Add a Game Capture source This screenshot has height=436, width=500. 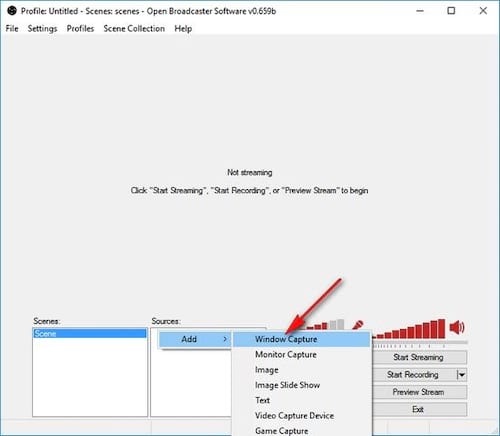tap(302, 431)
